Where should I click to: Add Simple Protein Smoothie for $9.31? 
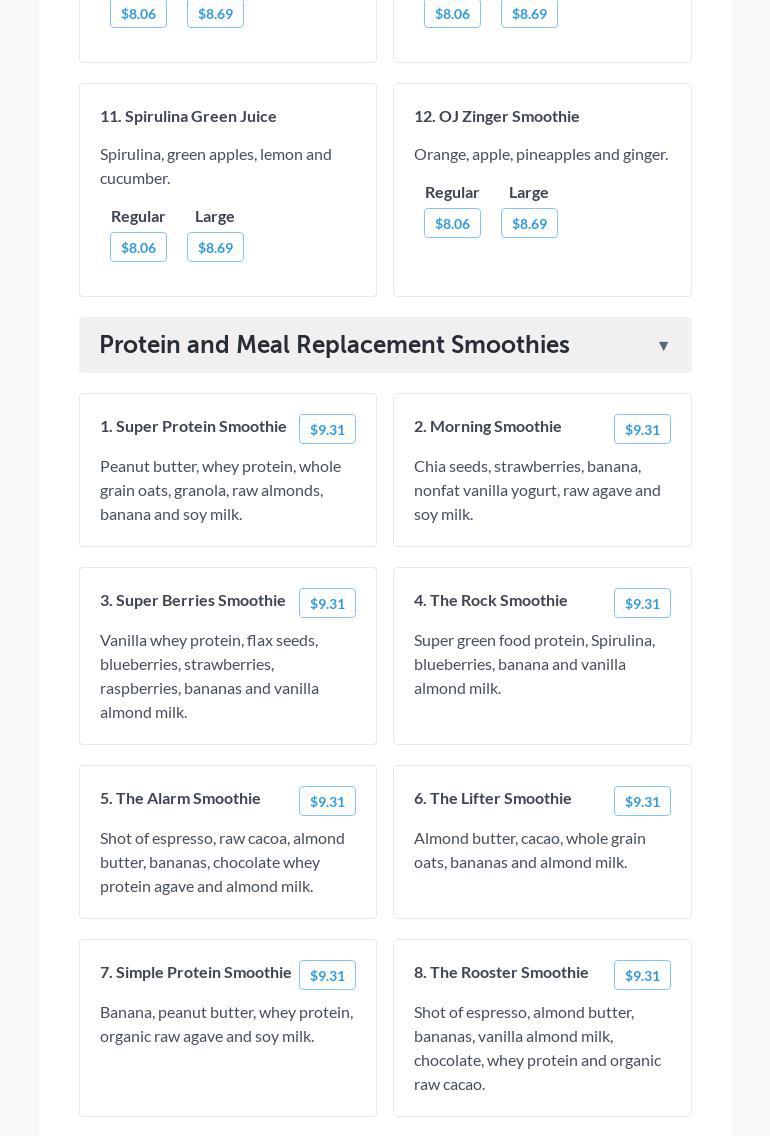327,975
